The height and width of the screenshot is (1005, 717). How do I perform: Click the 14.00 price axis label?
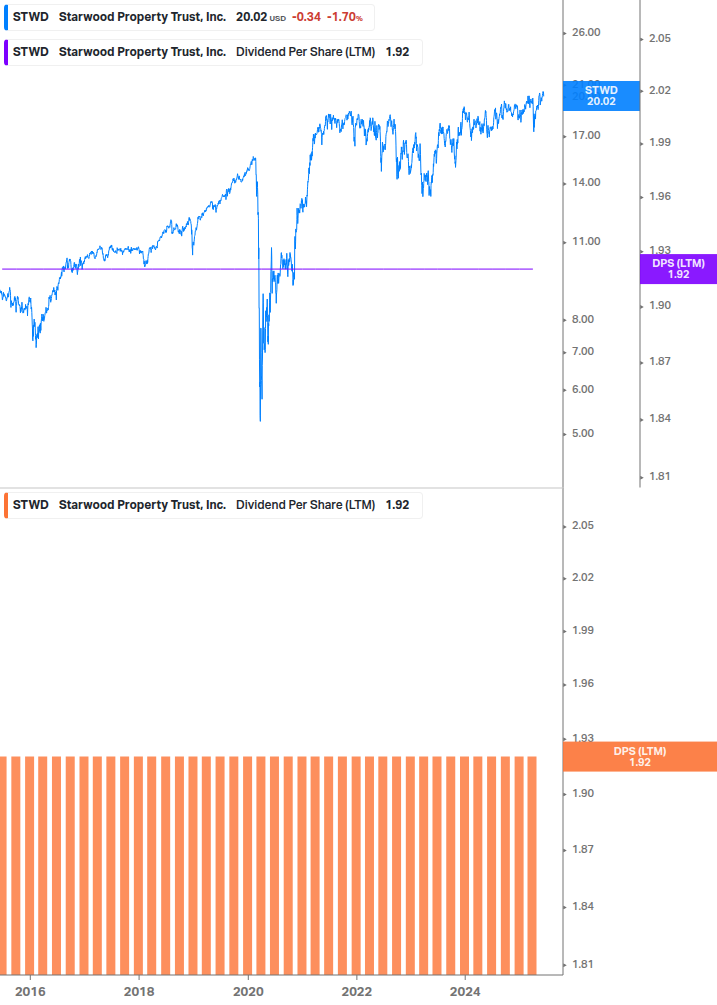coord(586,183)
